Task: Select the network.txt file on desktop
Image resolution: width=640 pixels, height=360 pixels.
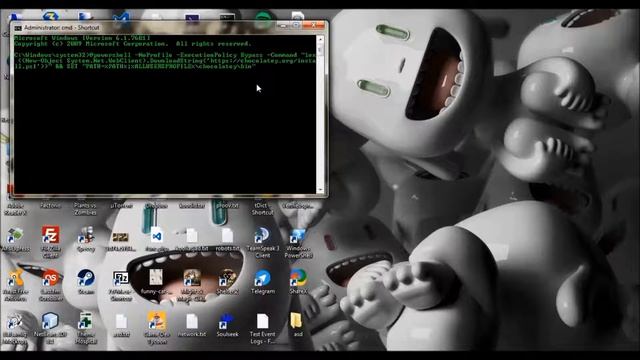Action: (192, 322)
